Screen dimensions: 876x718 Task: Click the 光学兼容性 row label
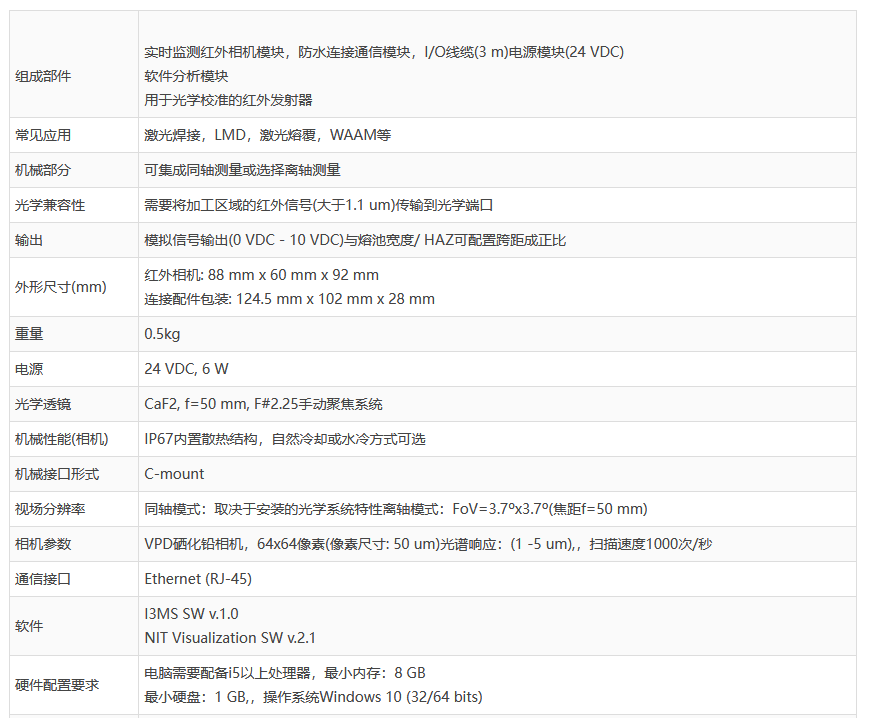pos(50,205)
